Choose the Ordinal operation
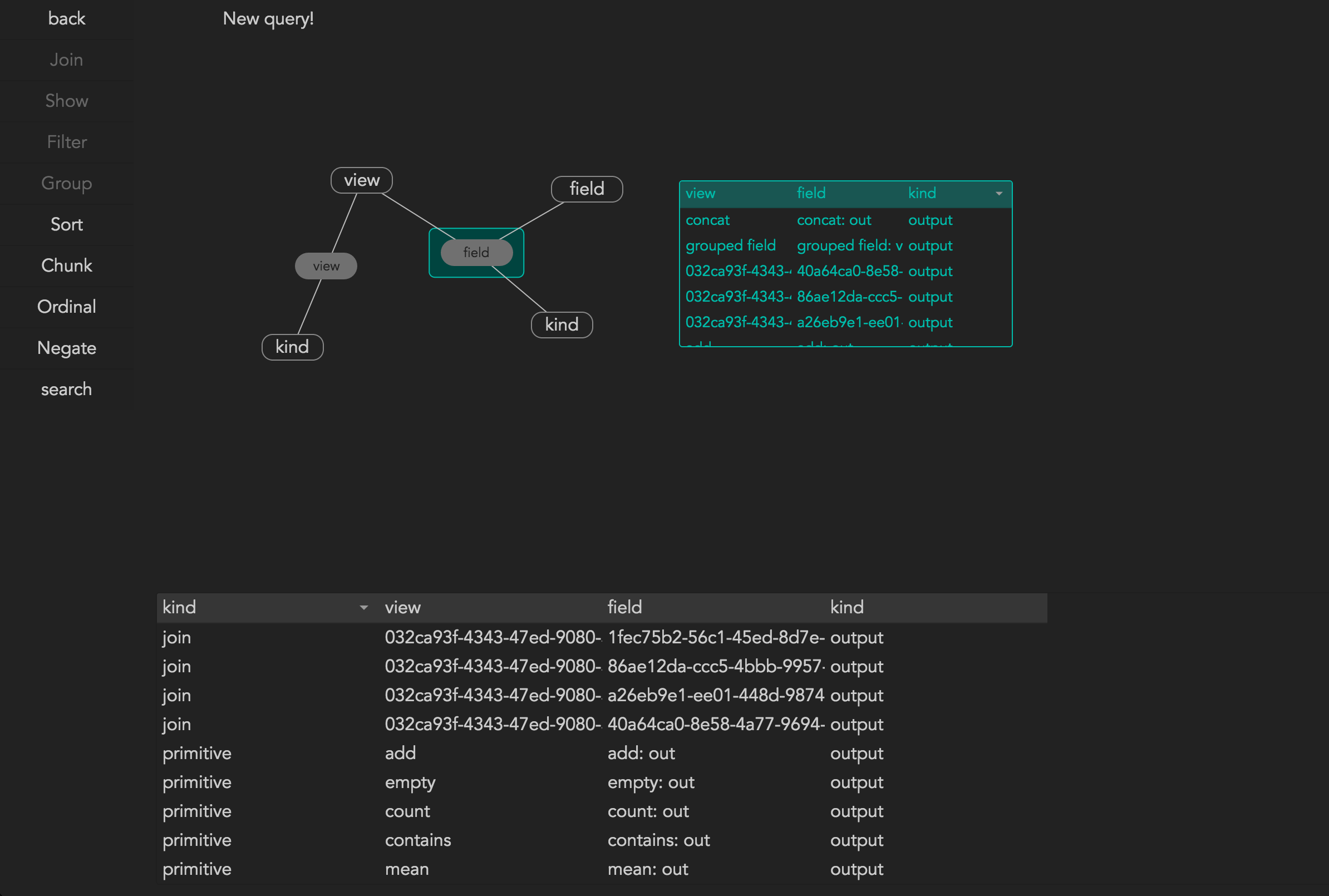The image size is (1329, 896). [66, 307]
